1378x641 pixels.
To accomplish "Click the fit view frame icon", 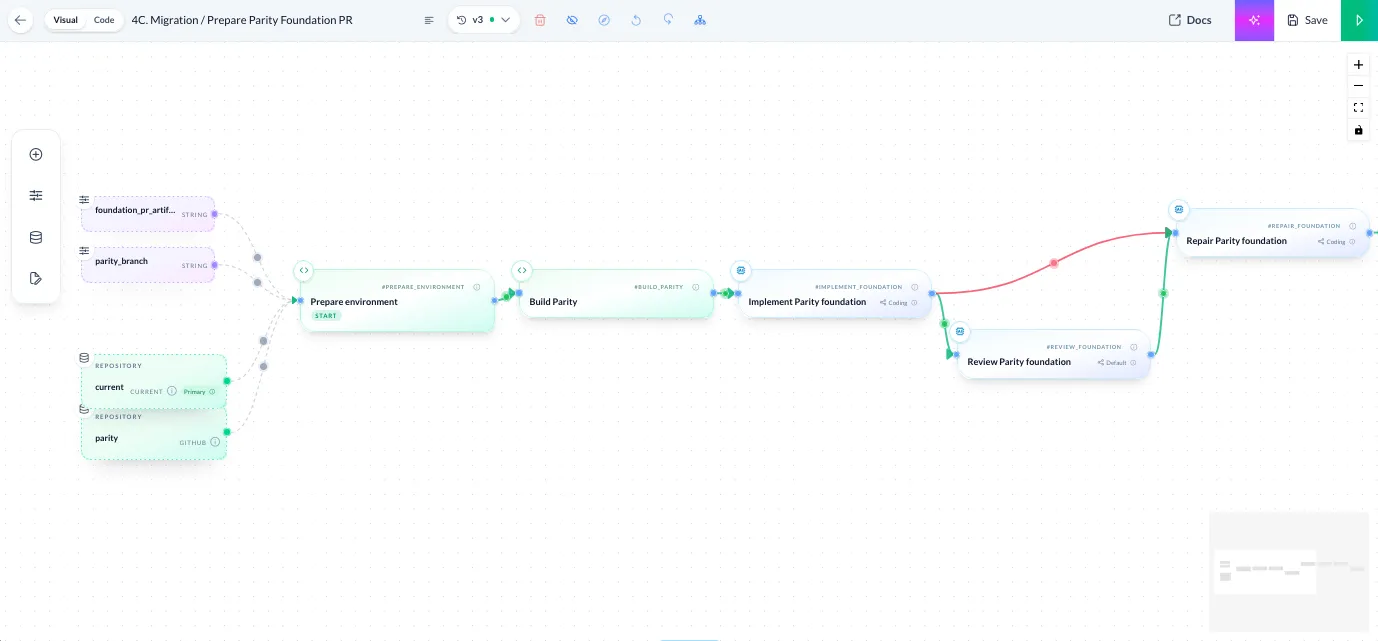I will [1358, 108].
